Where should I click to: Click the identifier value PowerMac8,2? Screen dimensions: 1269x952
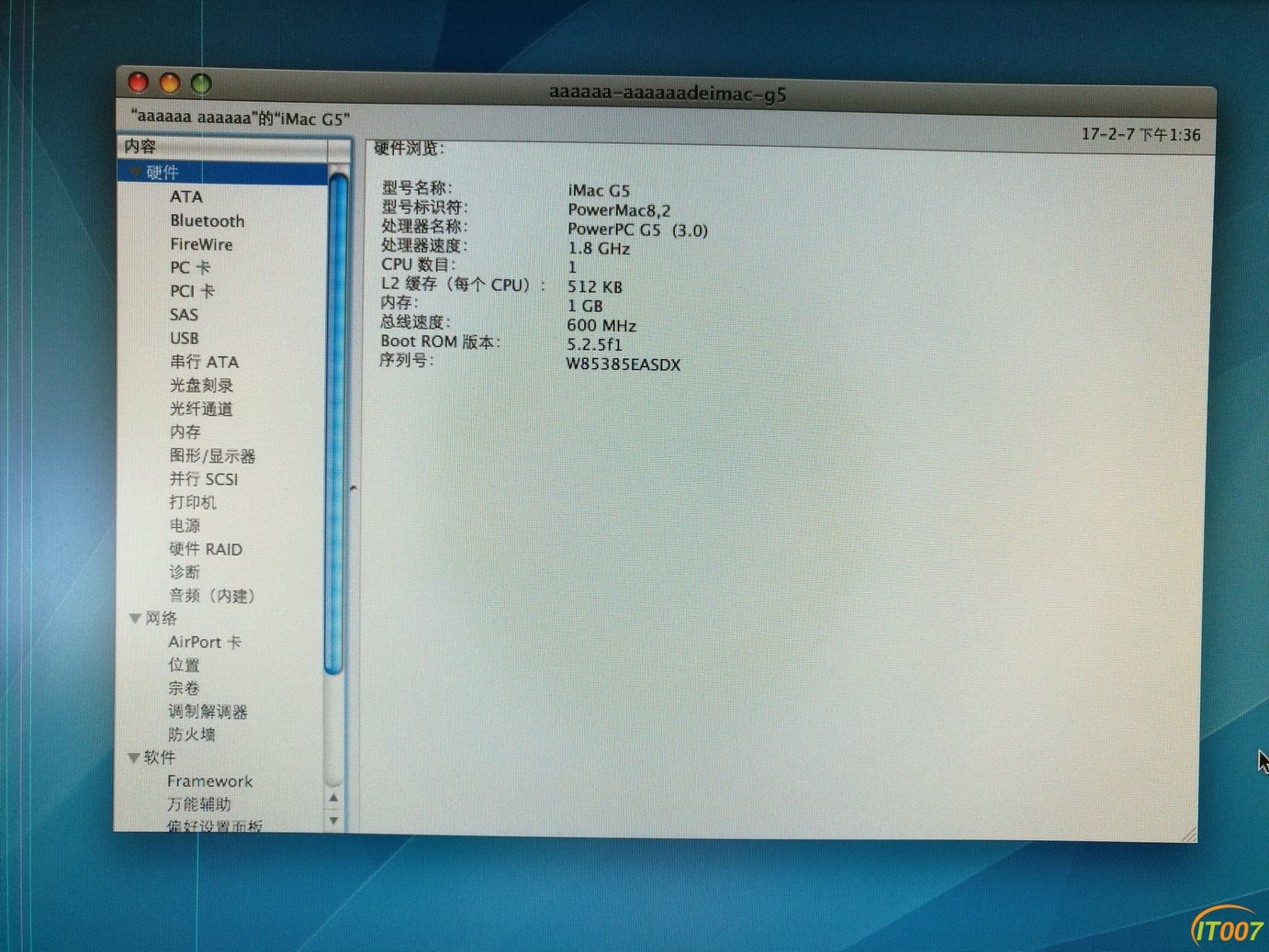(x=619, y=209)
